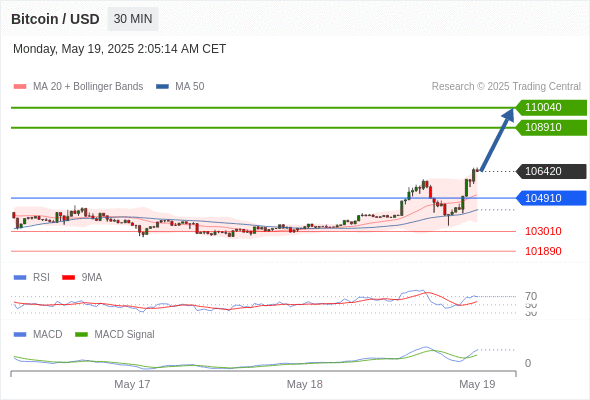
Task: Click the blue upward trend arrow
Action: (x=497, y=140)
